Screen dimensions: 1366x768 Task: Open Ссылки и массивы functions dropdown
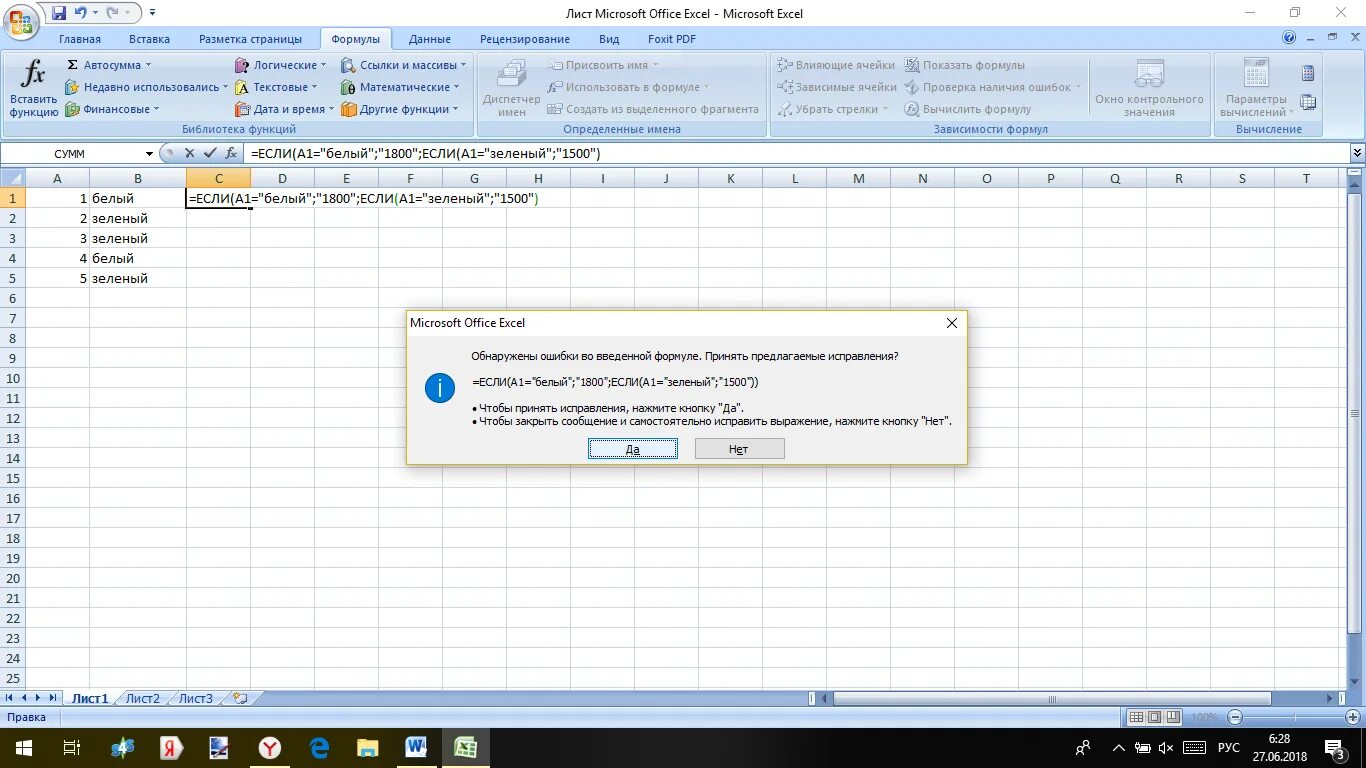click(x=404, y=65)
